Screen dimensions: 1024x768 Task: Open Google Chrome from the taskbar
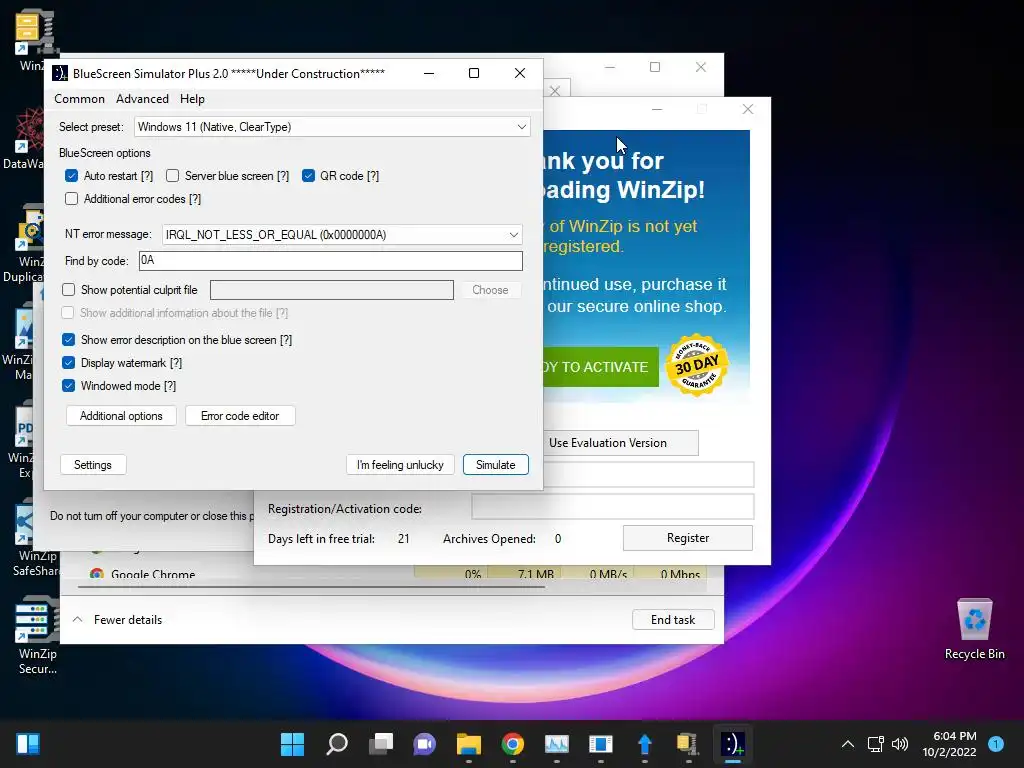(513, 744)
